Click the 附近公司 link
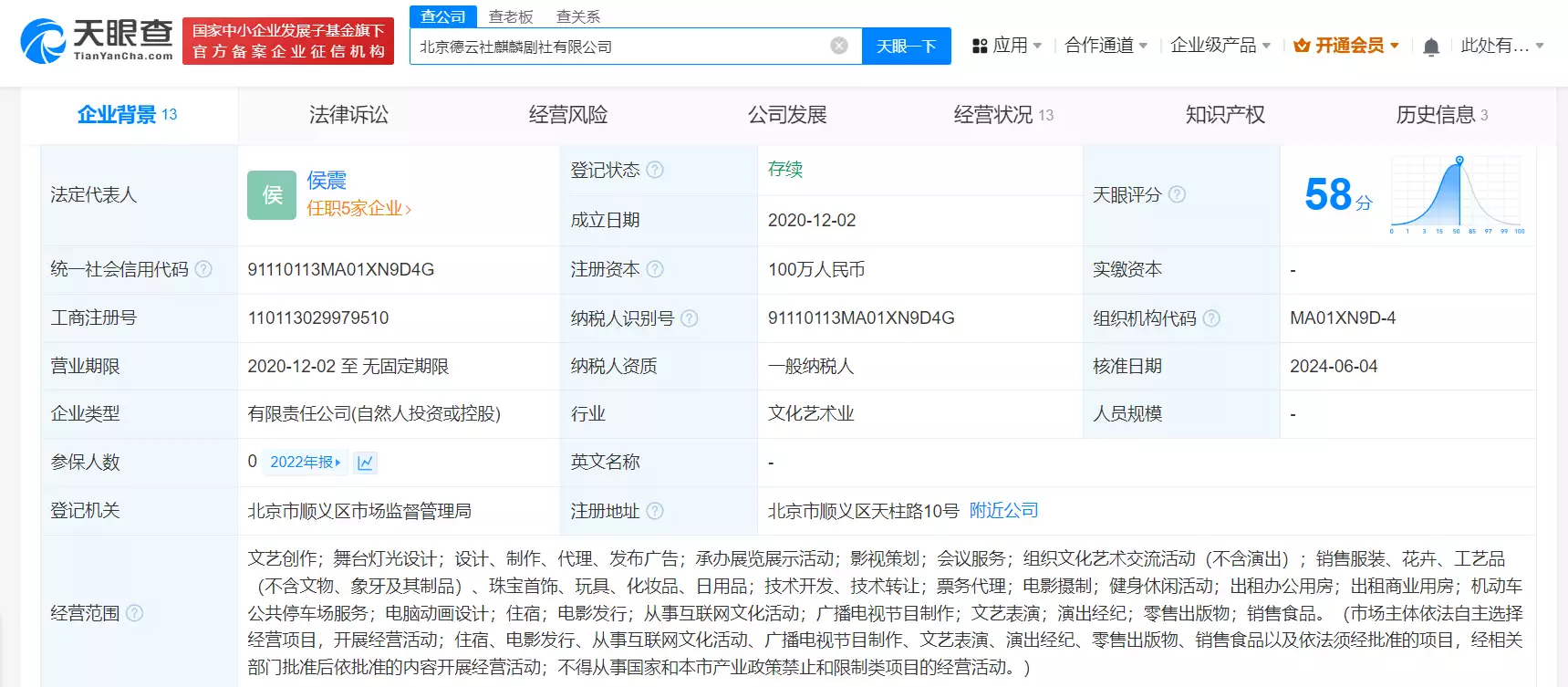1568x687 pixels. coord(1004,511)
